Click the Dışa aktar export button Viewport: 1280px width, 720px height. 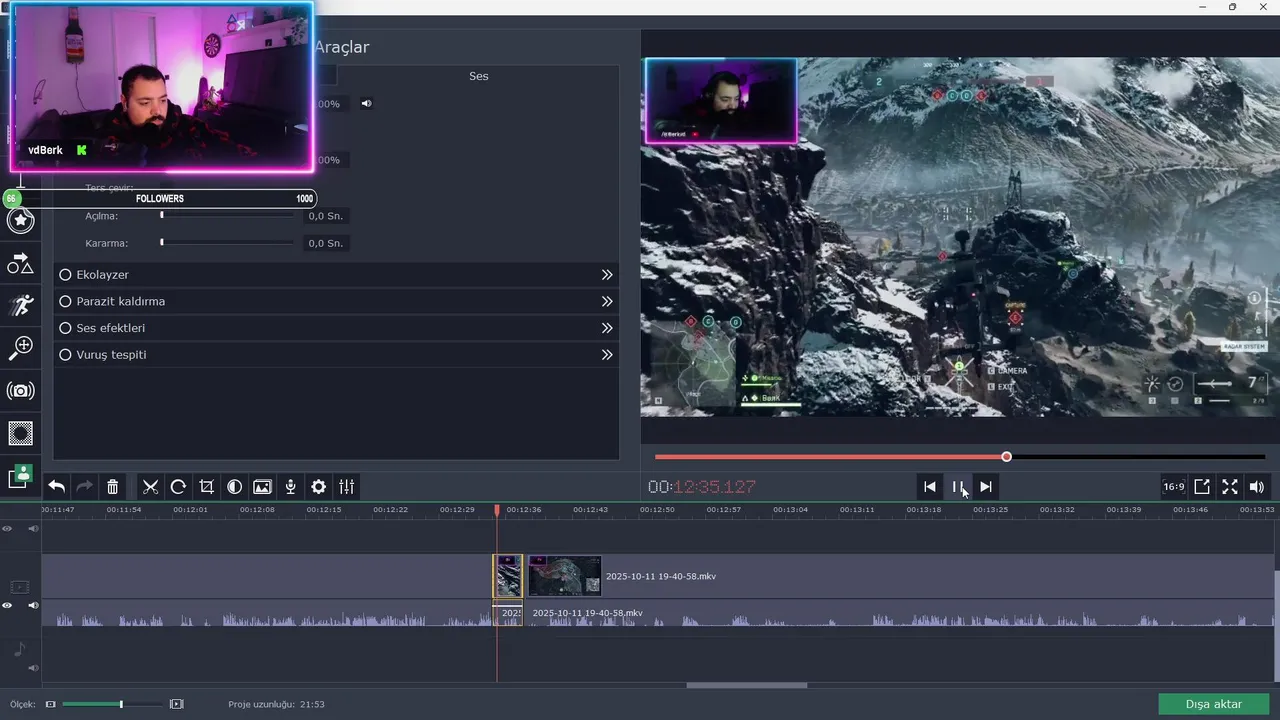[1214, 704]
